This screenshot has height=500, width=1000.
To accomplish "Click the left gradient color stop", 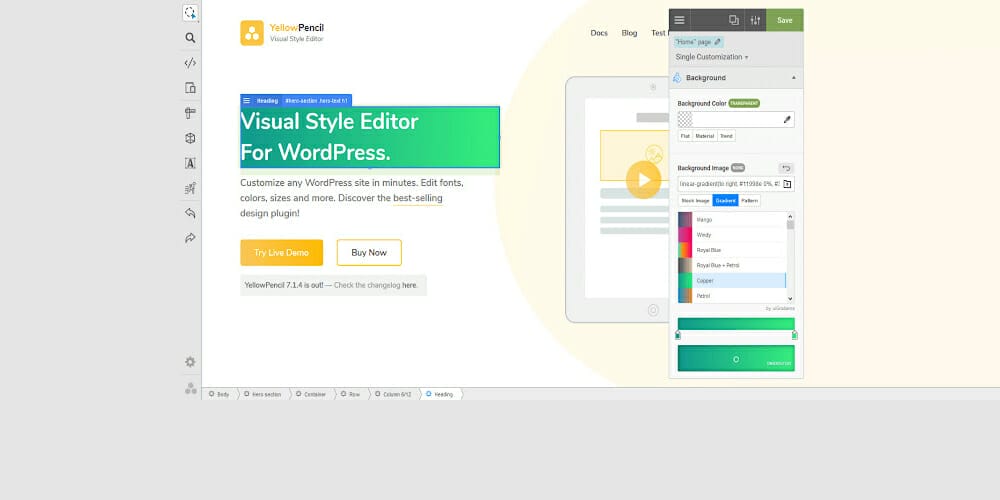I will click(678, 335).
